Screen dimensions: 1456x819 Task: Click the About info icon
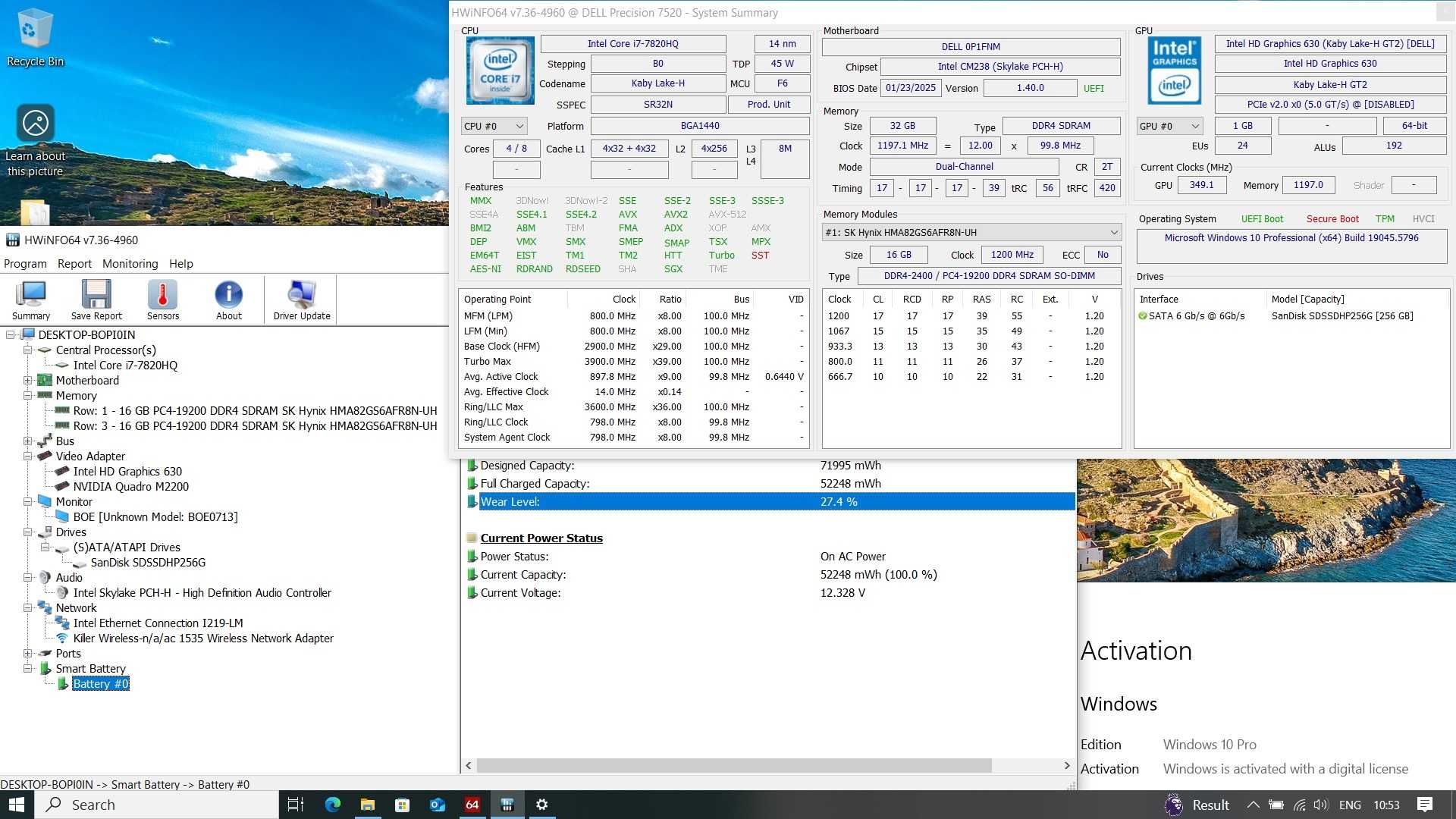coord(229,300)
